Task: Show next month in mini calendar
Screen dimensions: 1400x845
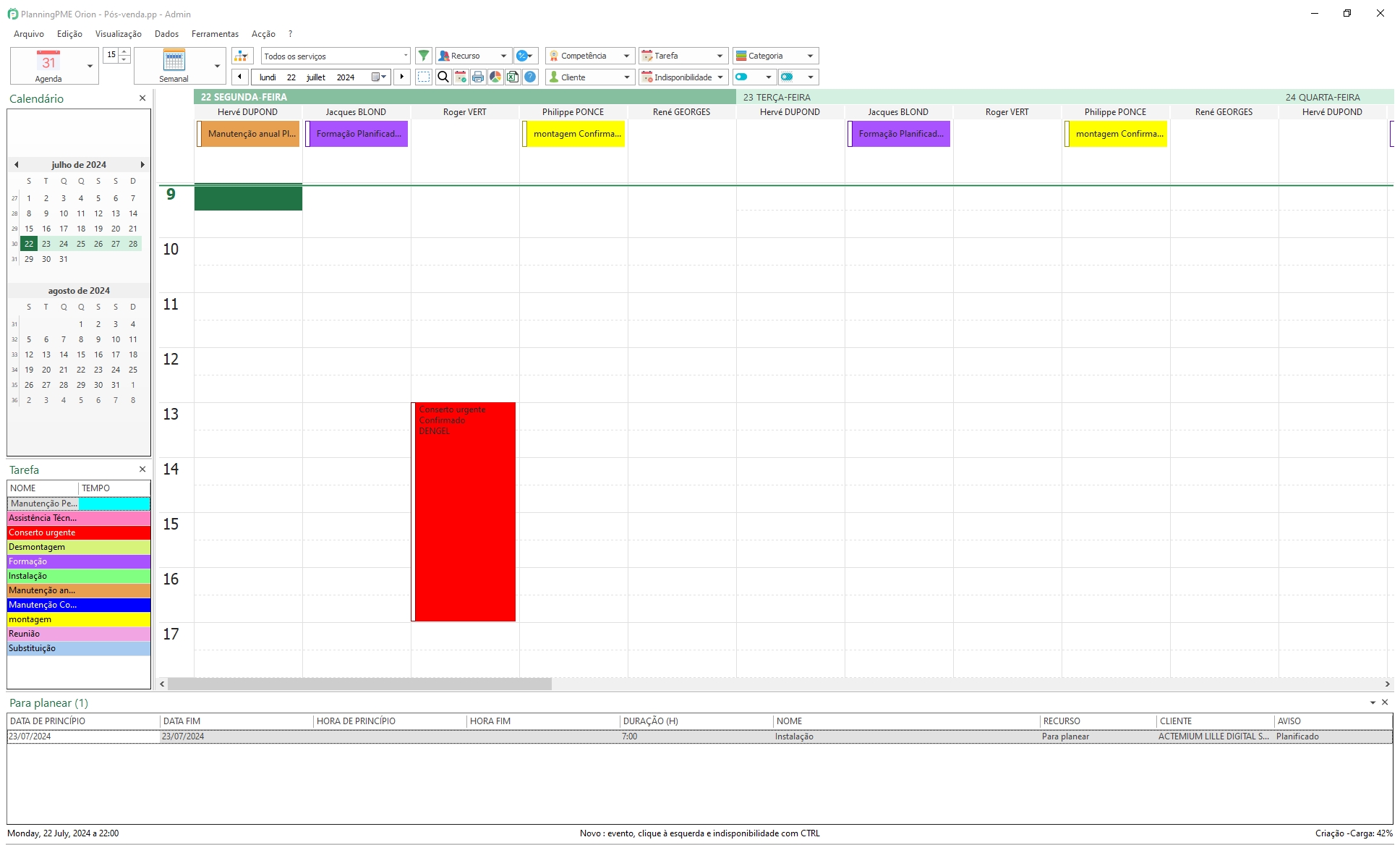Action: (142, 164)
